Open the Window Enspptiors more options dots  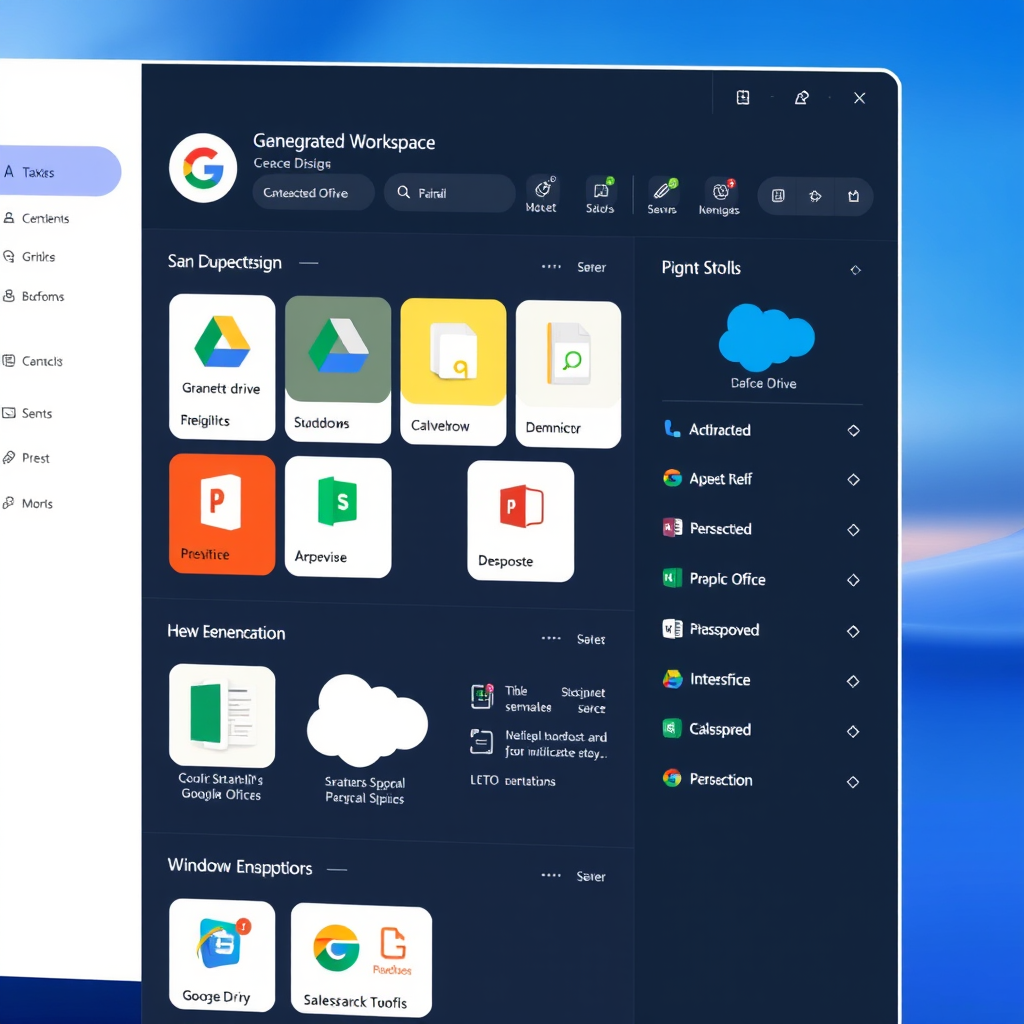click(x=551, y=875)
